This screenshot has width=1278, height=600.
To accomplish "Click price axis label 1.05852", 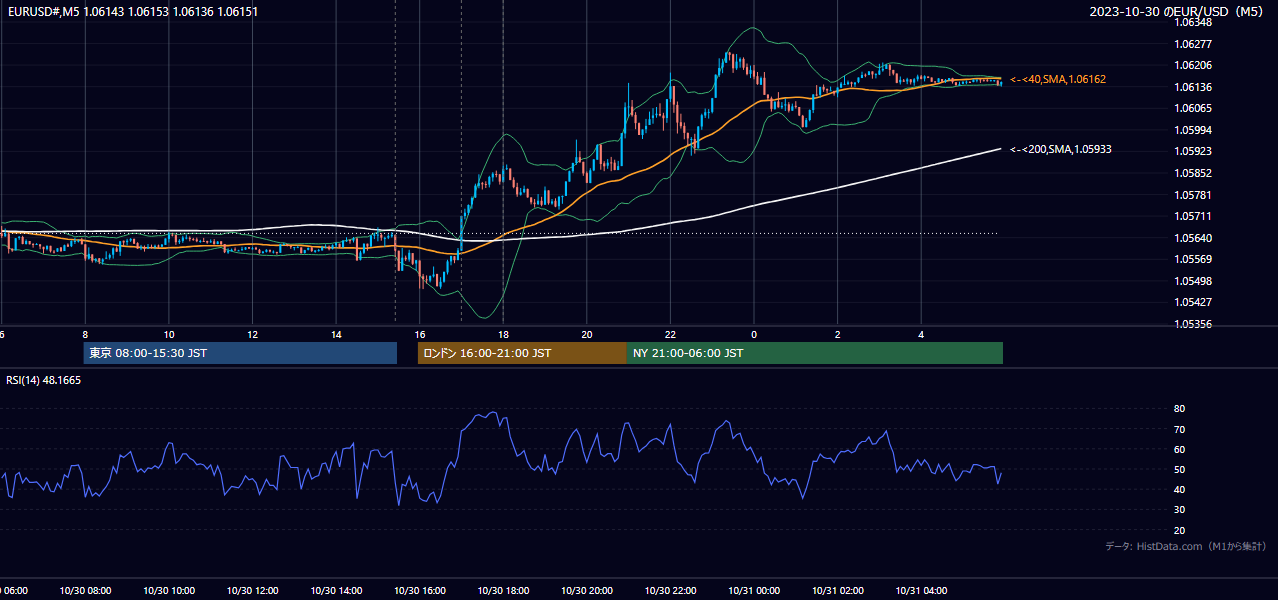I will click(1192, 173).
